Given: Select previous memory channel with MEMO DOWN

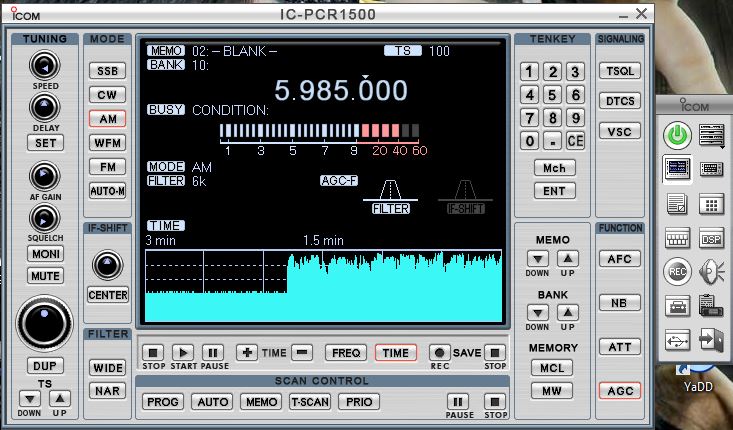Looking at the screenshot, I should pyautogui.click(x=538, y=258).
